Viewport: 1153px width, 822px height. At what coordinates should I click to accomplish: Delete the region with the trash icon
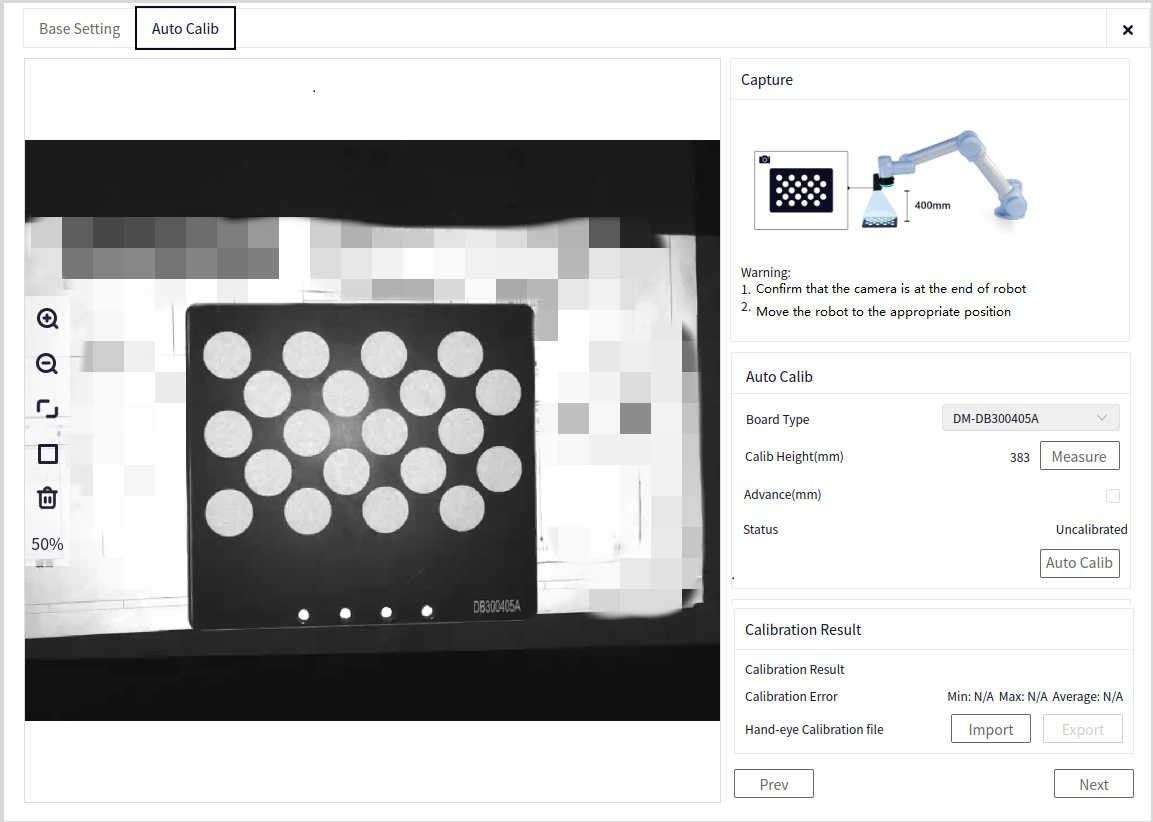48,498
